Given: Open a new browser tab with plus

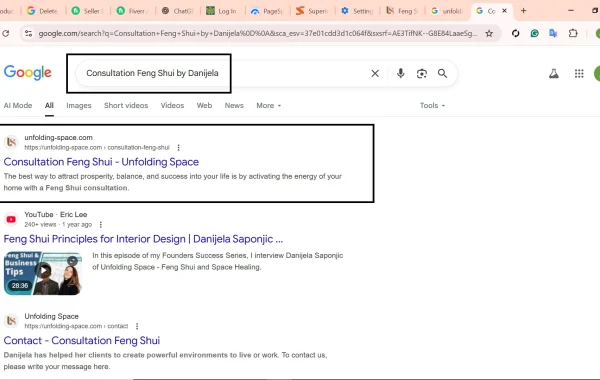Looking at the screenshot, I should [523, 11].
